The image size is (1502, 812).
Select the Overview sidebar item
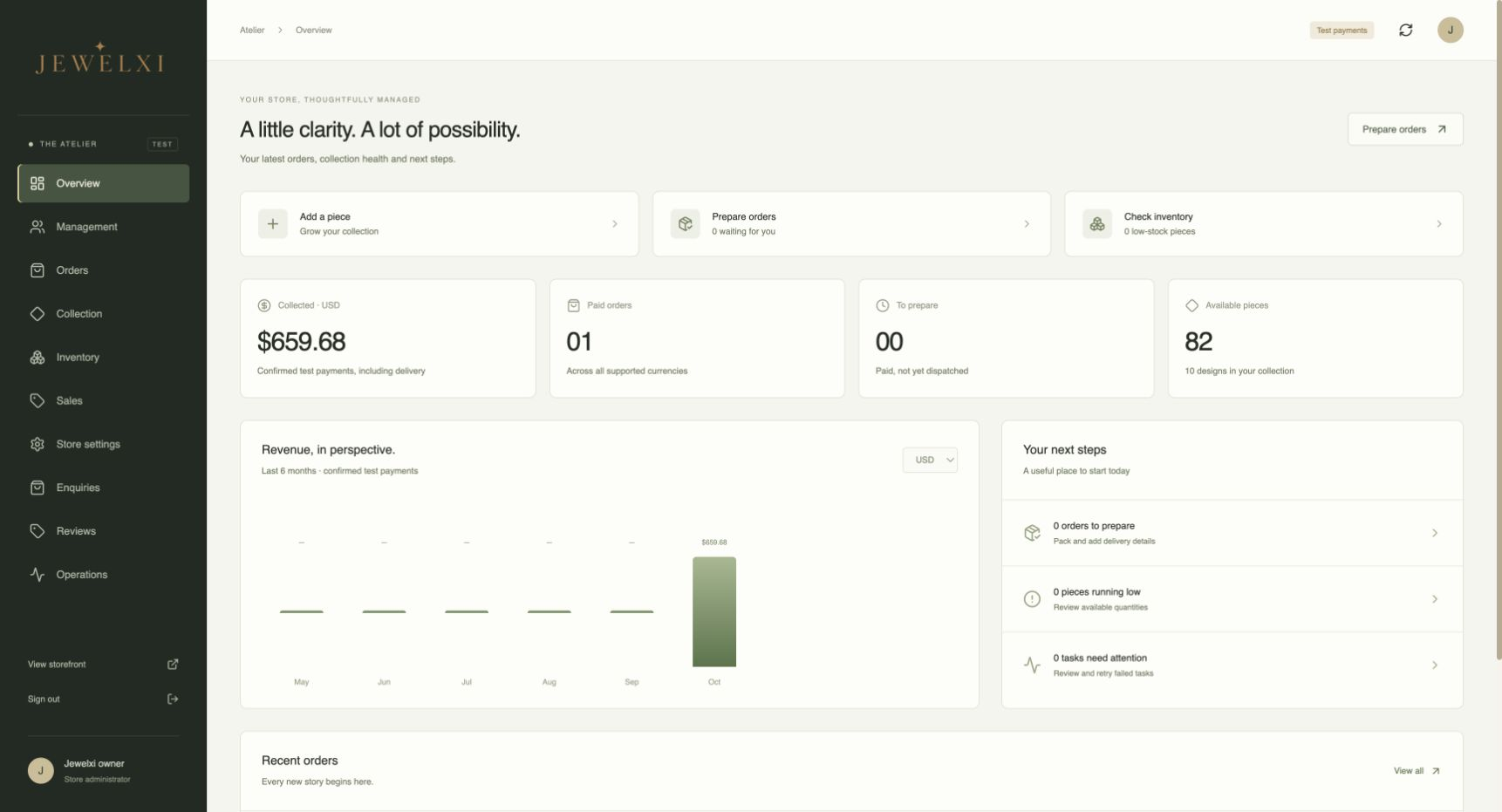click(x=103, y=183)
